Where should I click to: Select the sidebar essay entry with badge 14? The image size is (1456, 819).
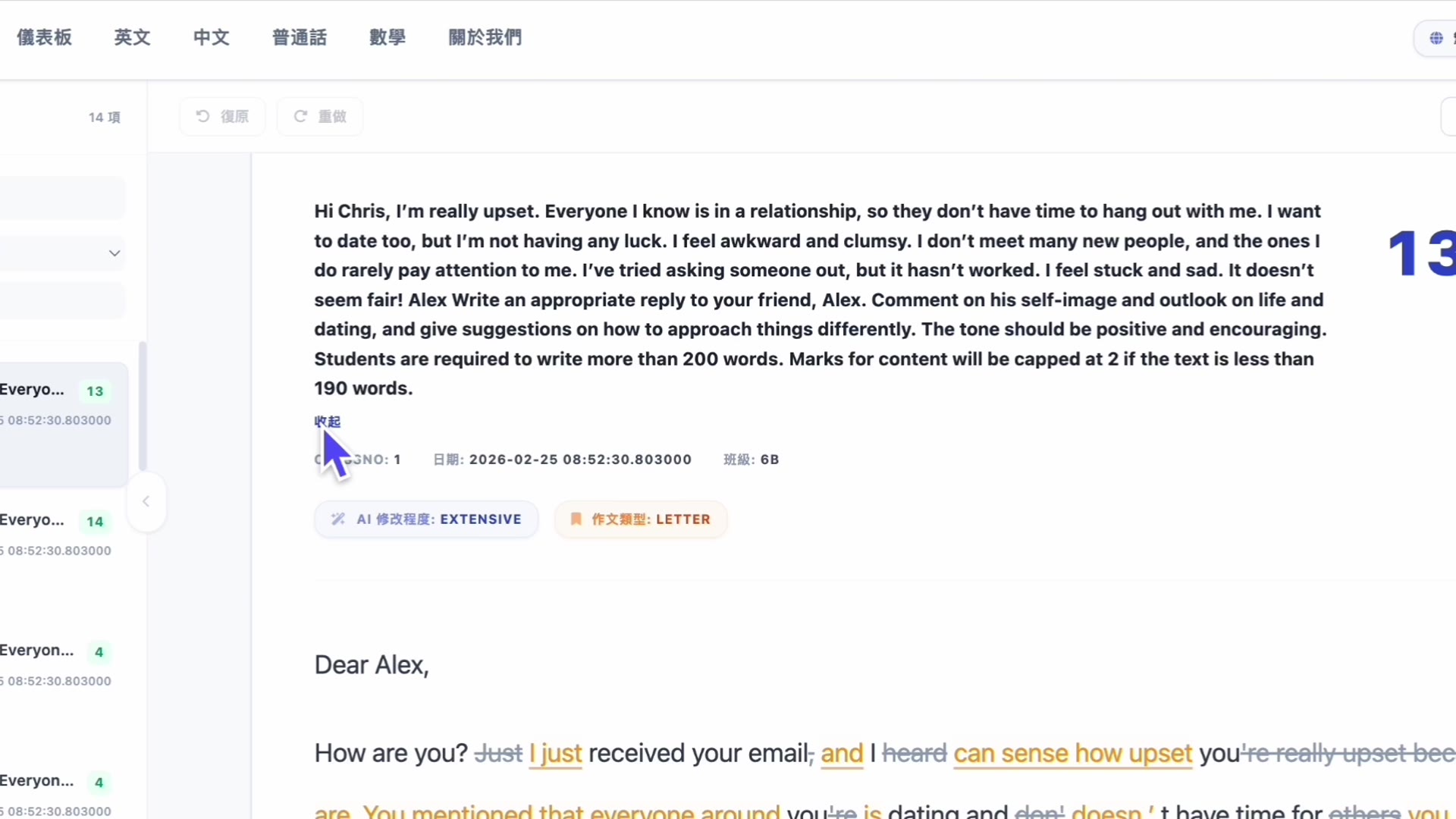[x=53, y=531]
